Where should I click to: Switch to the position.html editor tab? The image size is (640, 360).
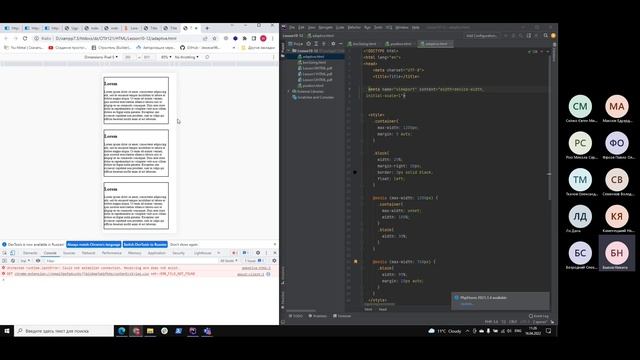tap(400, 44)
